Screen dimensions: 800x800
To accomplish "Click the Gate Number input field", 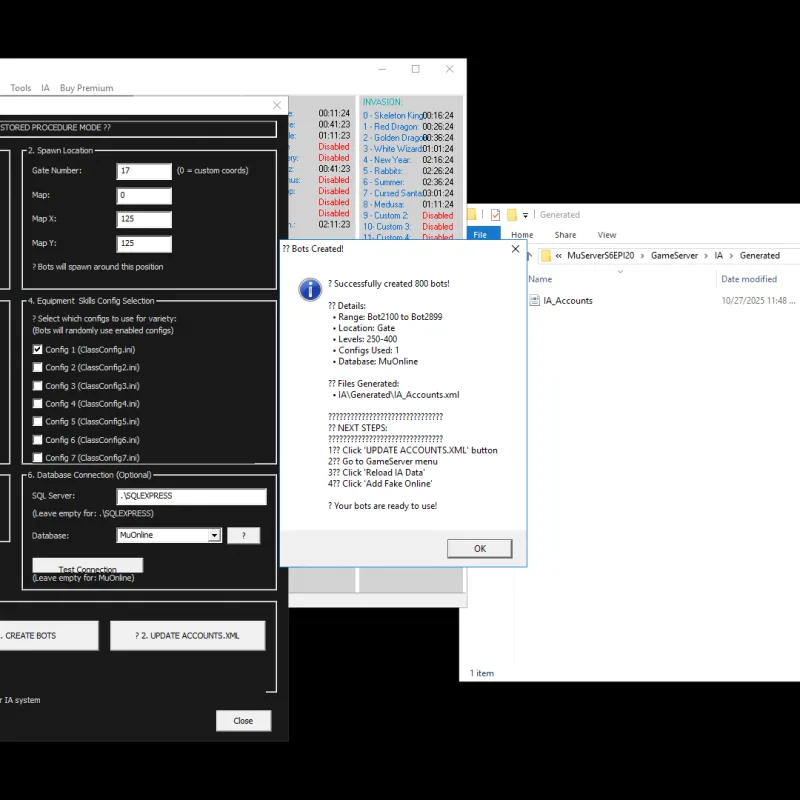I will pyautogui.click(x=144, y=171).
